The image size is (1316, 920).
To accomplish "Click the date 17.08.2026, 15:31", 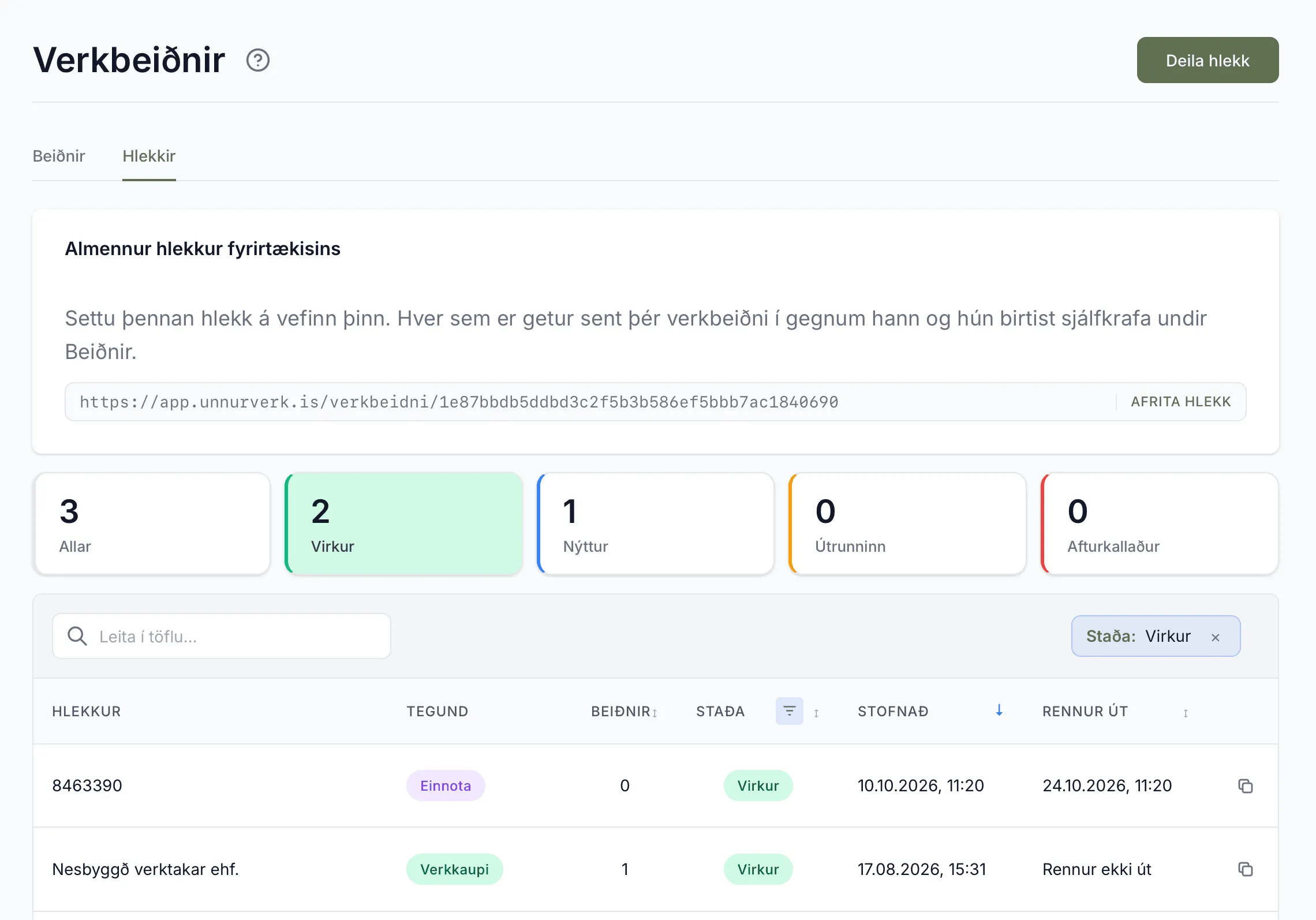I will (922, 869).
